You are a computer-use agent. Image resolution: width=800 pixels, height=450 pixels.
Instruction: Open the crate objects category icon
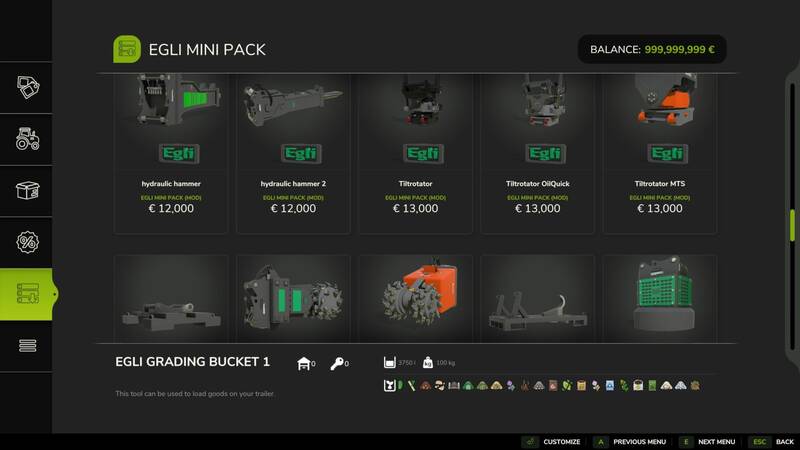click(x=27, y=191)
